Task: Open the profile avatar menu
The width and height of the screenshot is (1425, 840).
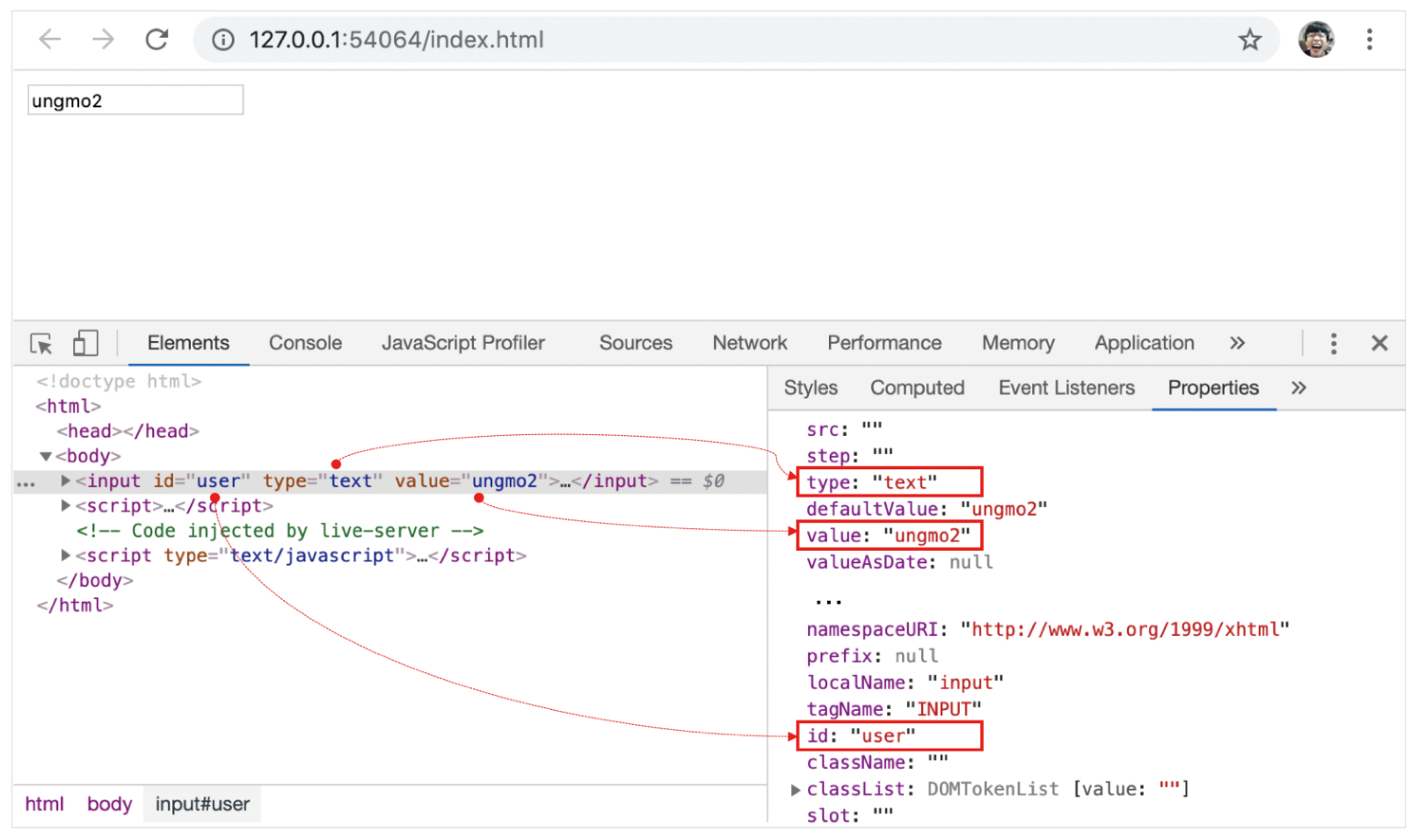Action: pyautogui.click(x=1316, y=40)
